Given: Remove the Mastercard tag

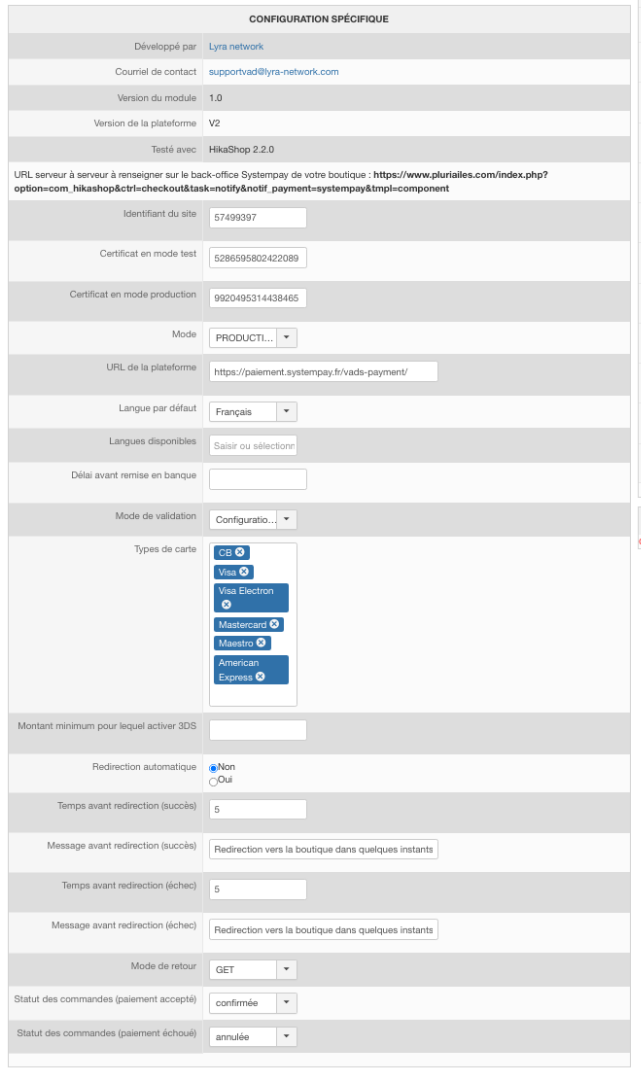Looking at the screenshot, I should click(275, 624).
